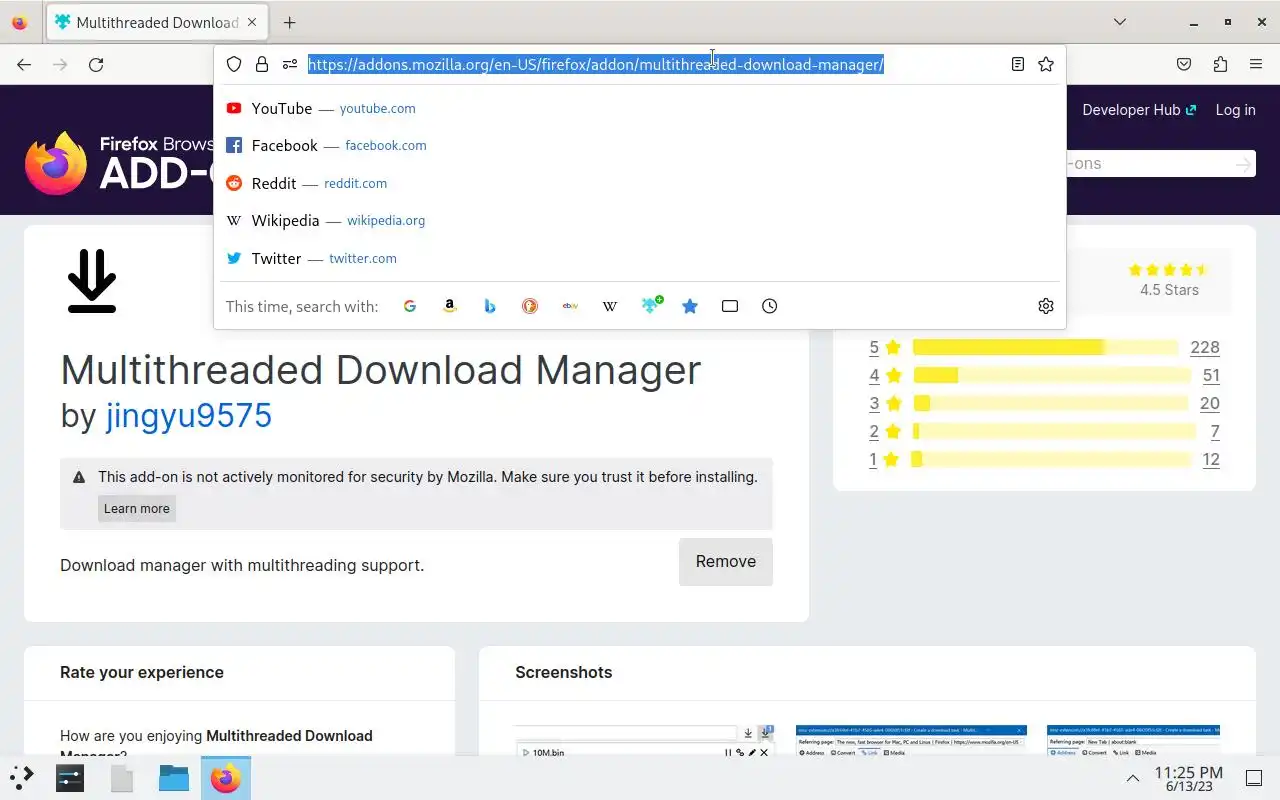Open tracking protection shield icon
This screenshot has height=800, width=1280.
pyautogui.click(x=234, y=64)
